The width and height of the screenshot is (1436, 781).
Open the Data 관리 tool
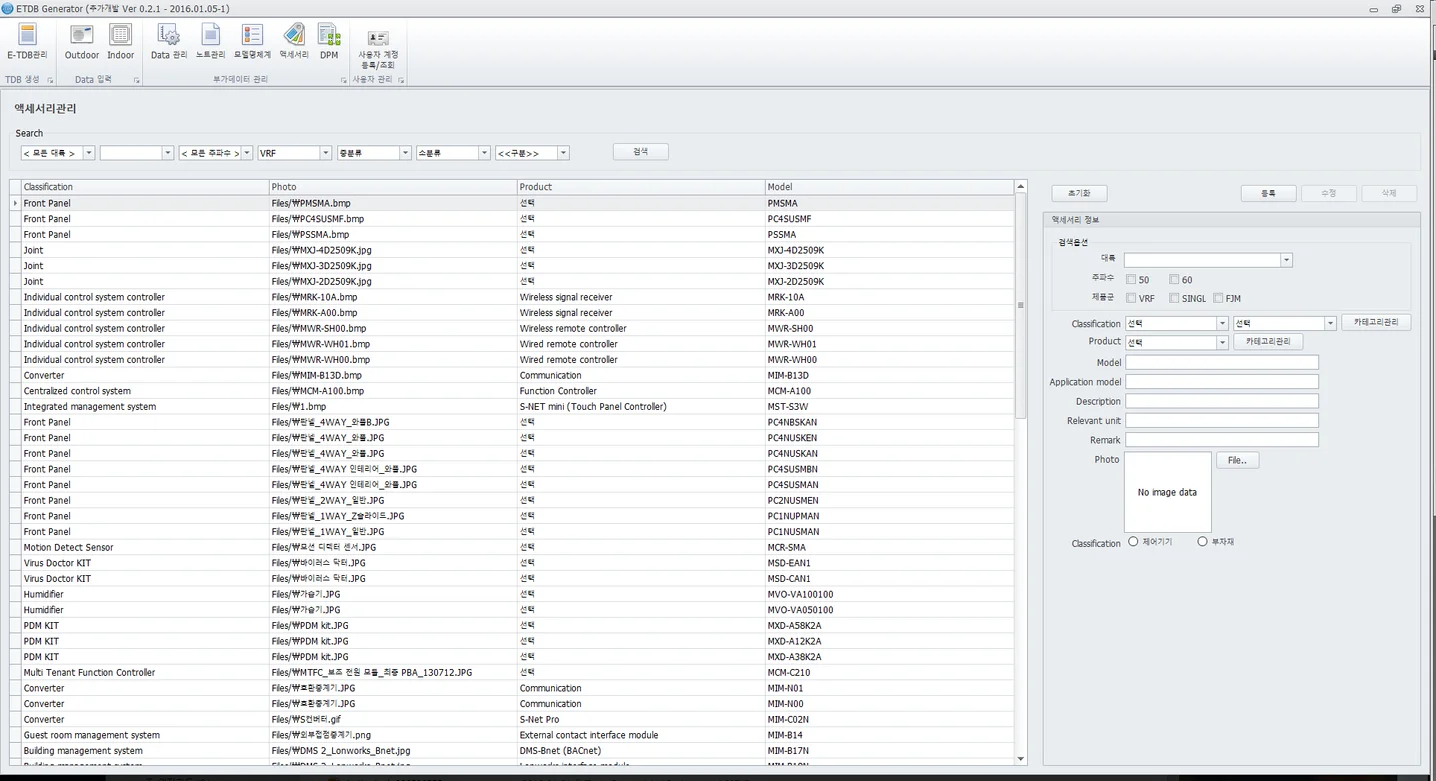tap(169, 42)
